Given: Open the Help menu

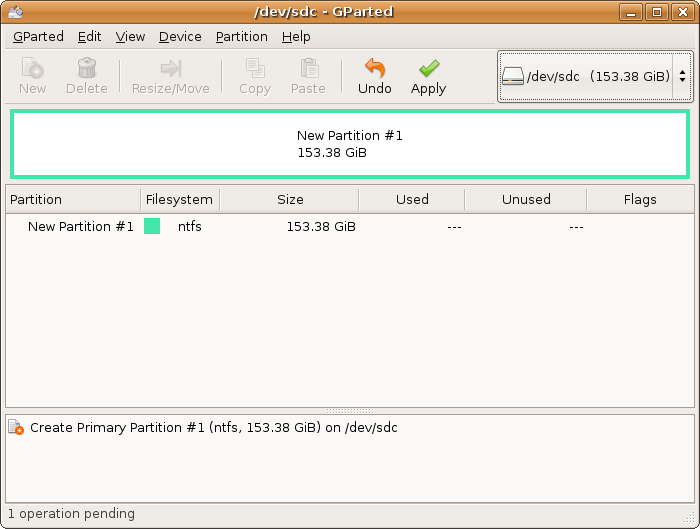Looking at the screenshot, I should pos(296,36).
